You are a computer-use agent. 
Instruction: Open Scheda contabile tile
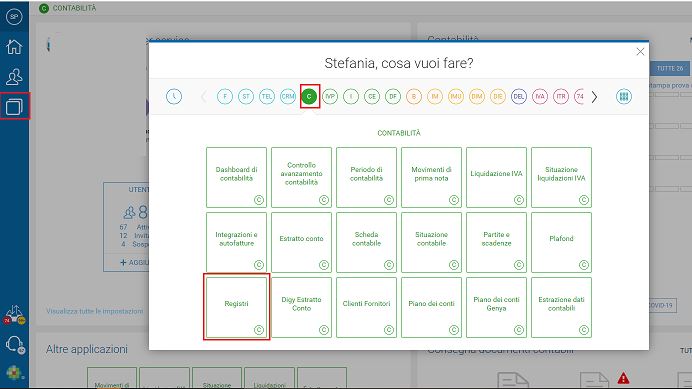tap(366, 242)
